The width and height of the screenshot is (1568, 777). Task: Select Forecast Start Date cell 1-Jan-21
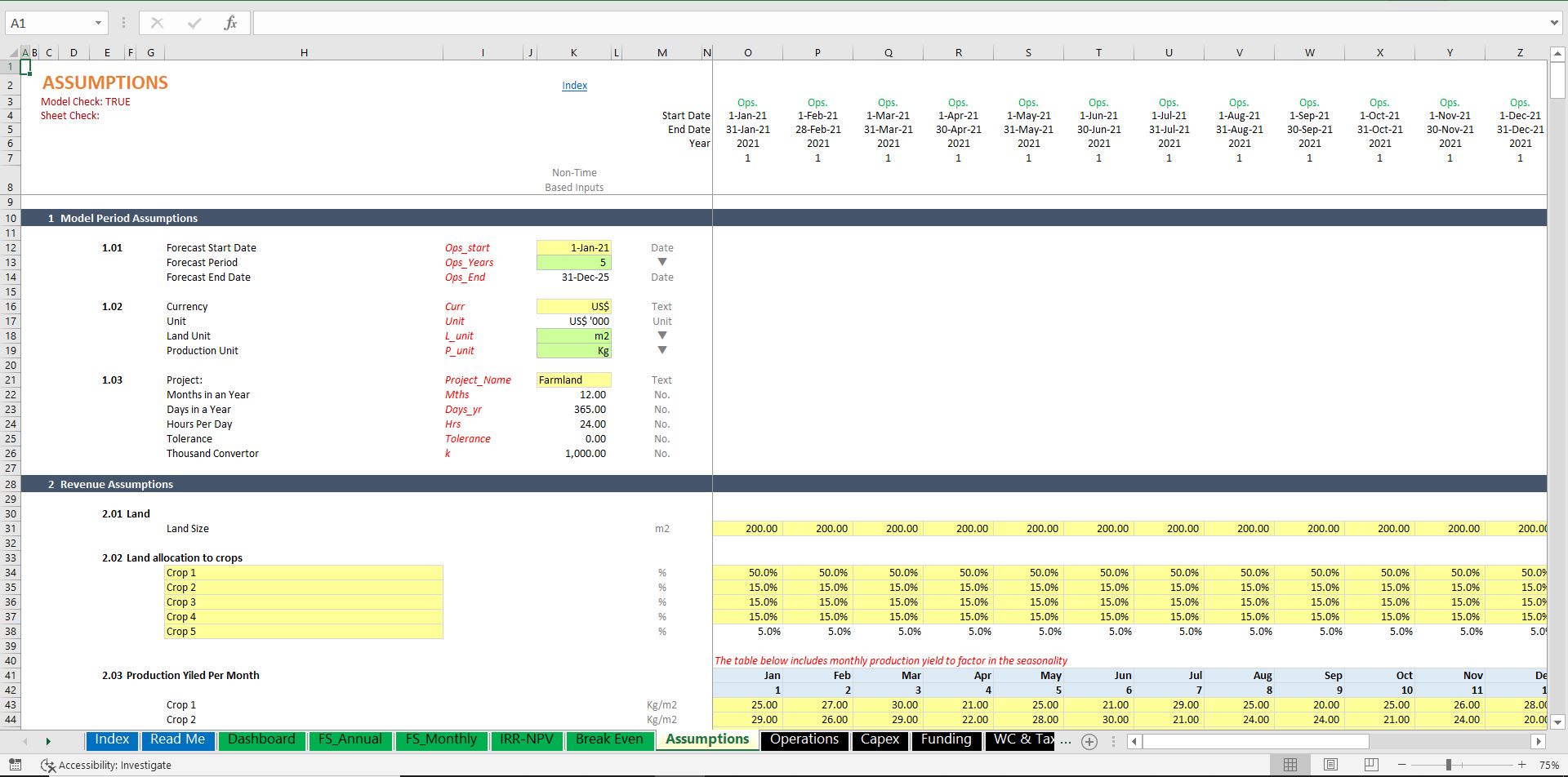click(x=574, y=247)
